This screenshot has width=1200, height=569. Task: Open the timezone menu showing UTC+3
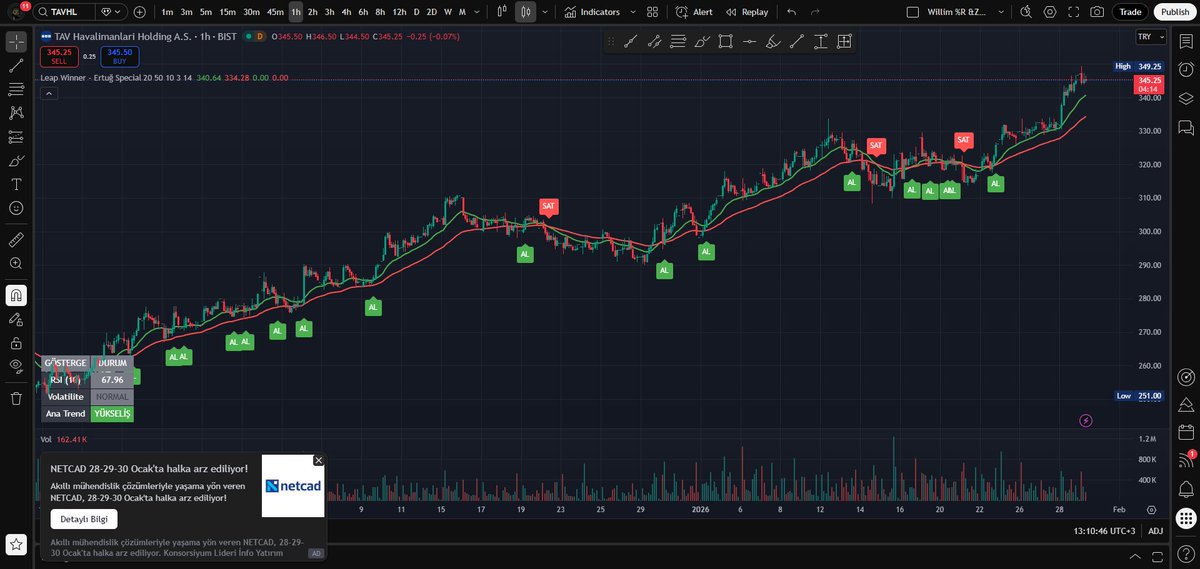click(1105, 531)
